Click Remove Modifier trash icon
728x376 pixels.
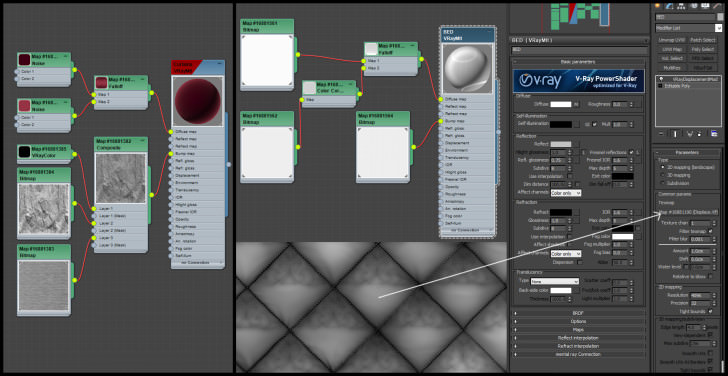click(698, 134)
